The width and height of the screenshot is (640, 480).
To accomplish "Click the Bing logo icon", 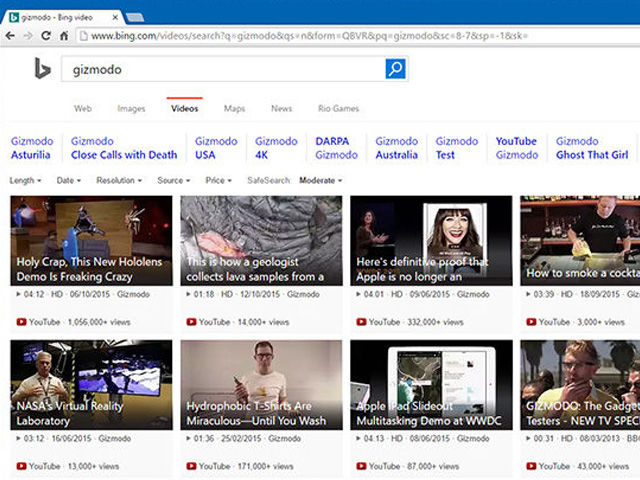I will (x=42, y=69).
